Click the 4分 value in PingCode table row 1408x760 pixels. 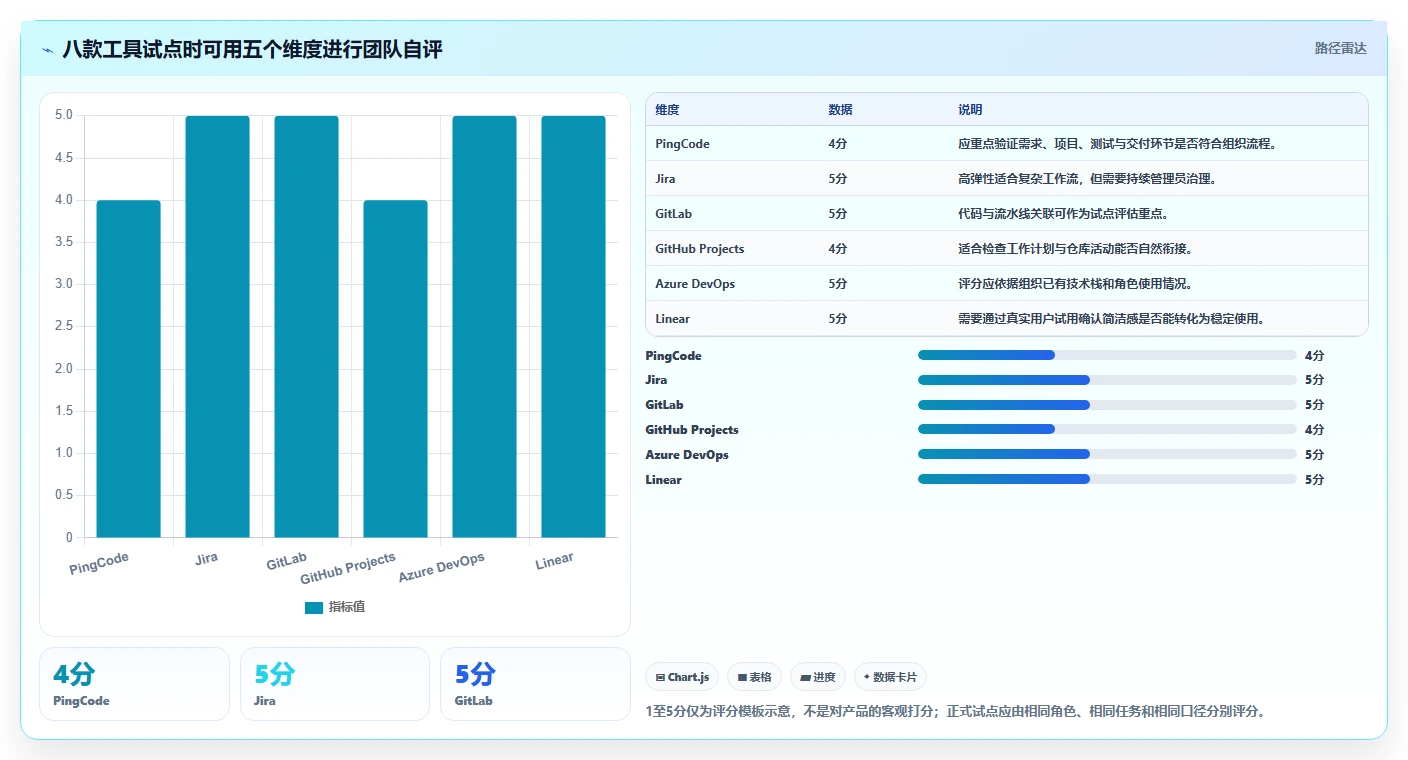[x=838, y=144]
